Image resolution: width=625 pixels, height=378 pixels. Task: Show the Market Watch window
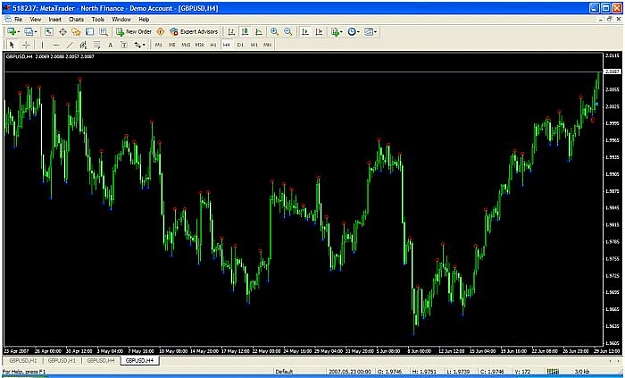(x=49, y=32)
